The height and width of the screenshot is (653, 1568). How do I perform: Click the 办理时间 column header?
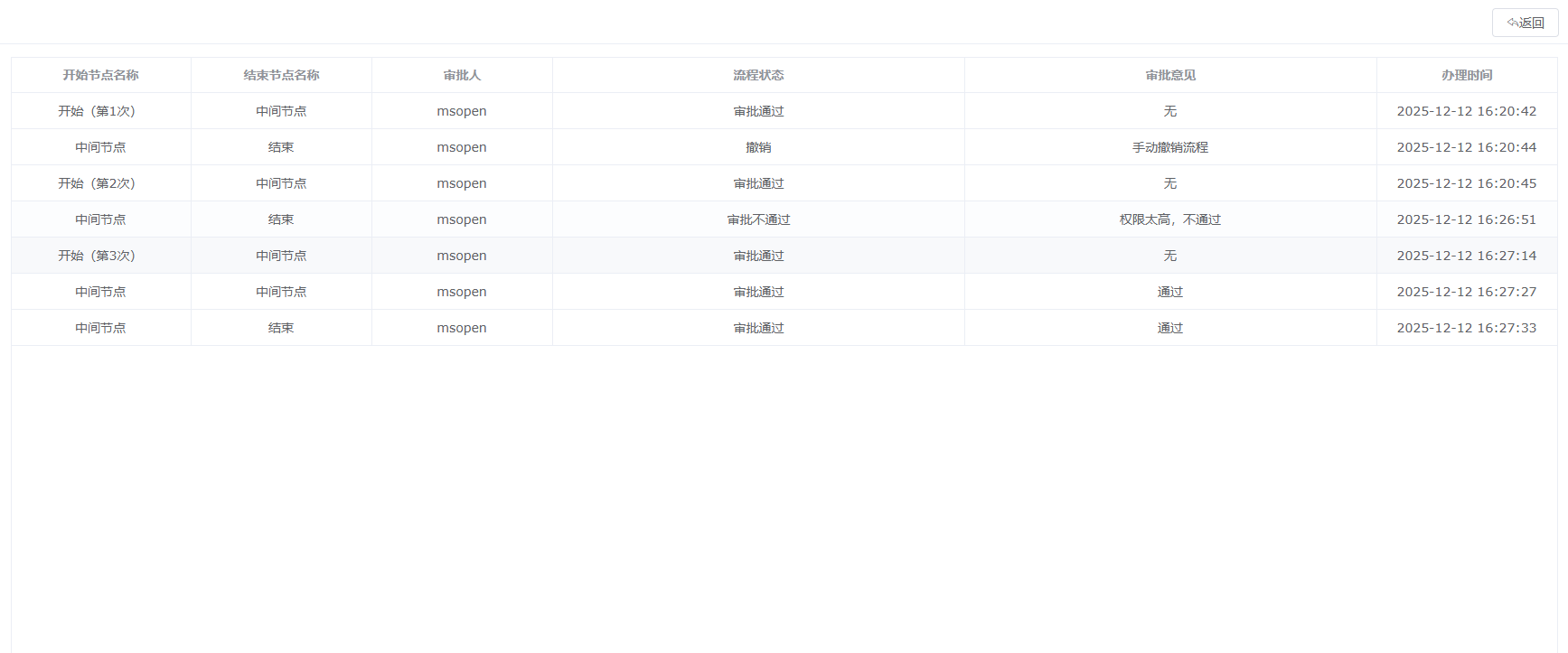coord(1467,75)
